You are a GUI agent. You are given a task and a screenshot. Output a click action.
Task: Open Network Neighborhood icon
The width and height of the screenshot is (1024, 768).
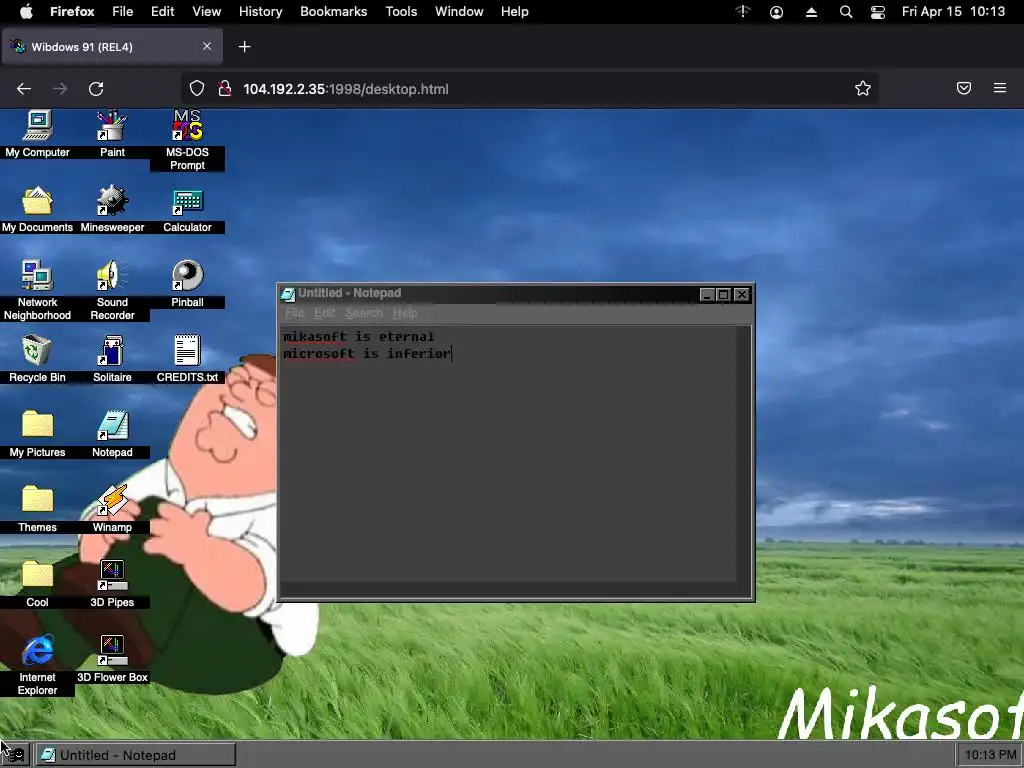click(x=37, y=290)
